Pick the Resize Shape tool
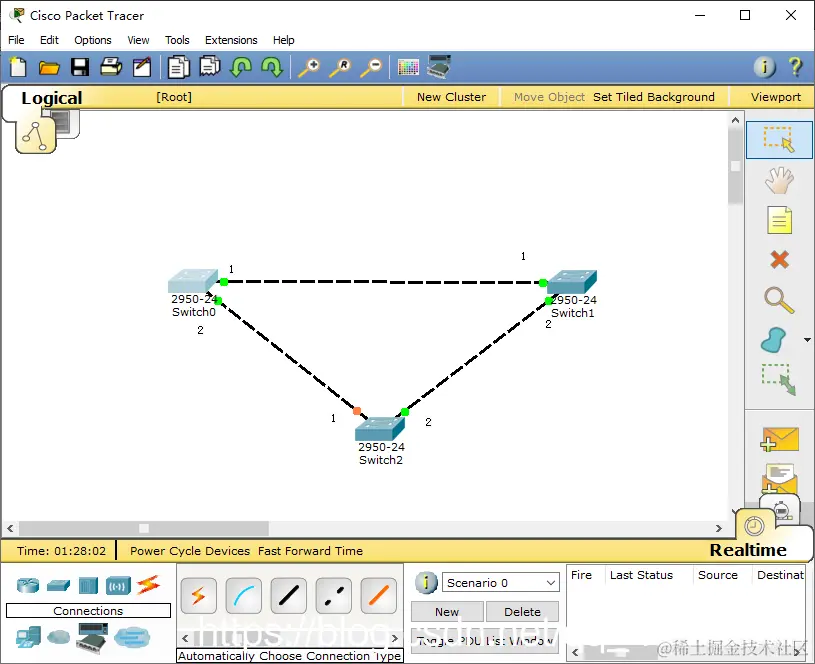The height and width of the screenshot is (664, 815). (779, 379)
